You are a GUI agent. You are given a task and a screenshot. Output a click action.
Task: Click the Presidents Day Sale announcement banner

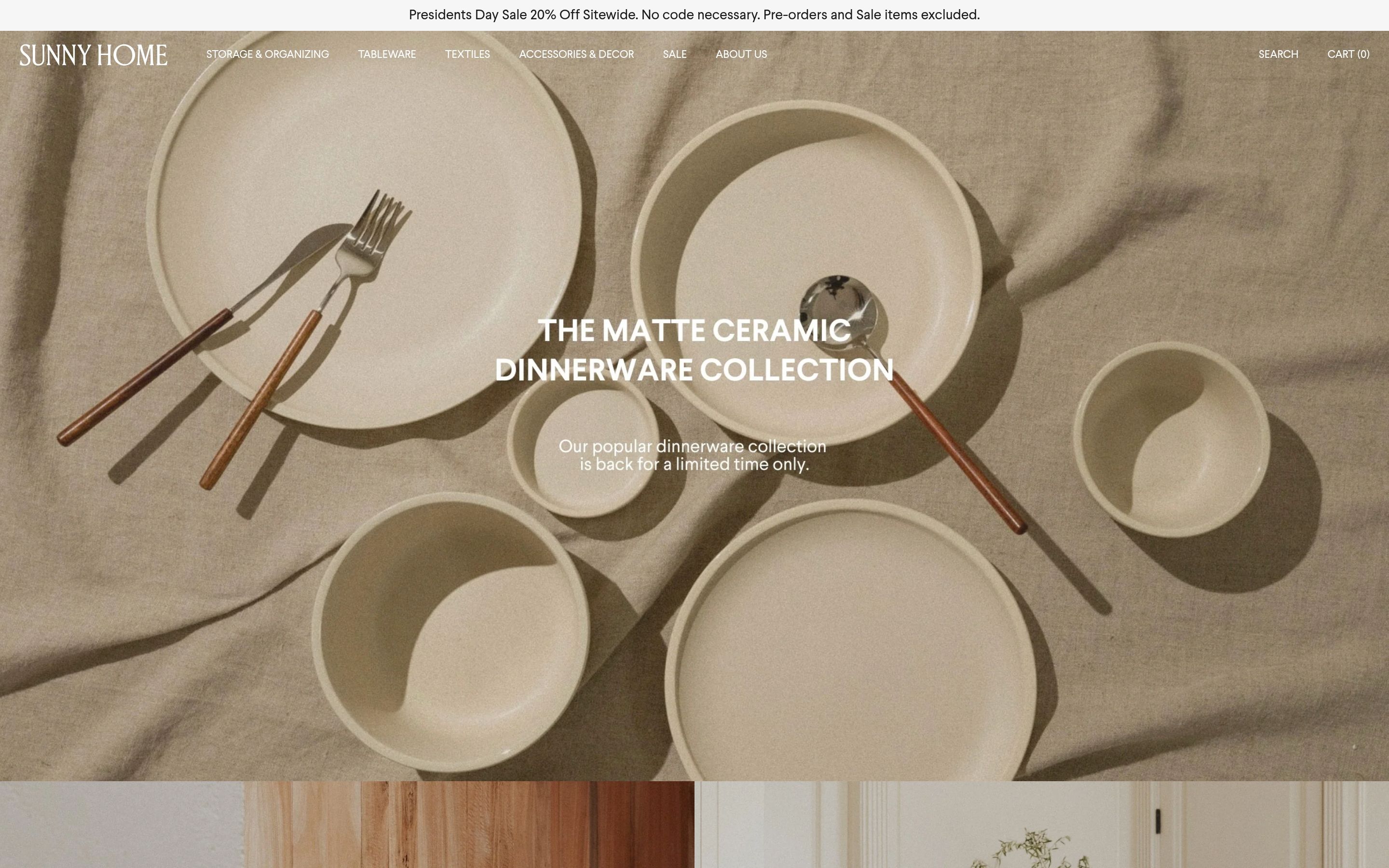pos(694,15)
